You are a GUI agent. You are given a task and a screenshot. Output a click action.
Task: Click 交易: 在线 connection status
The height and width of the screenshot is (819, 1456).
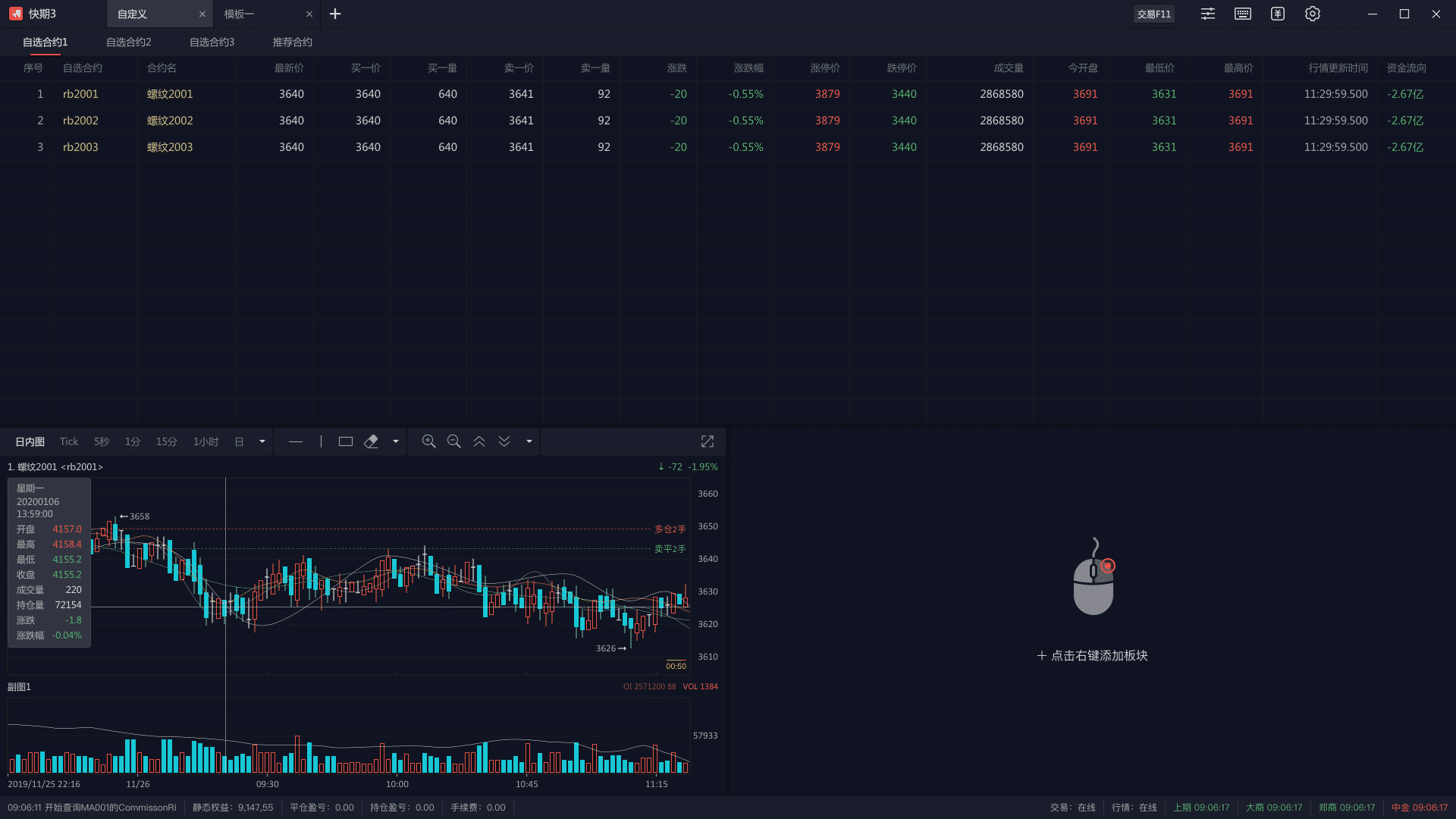click(x=1073, y=808)
